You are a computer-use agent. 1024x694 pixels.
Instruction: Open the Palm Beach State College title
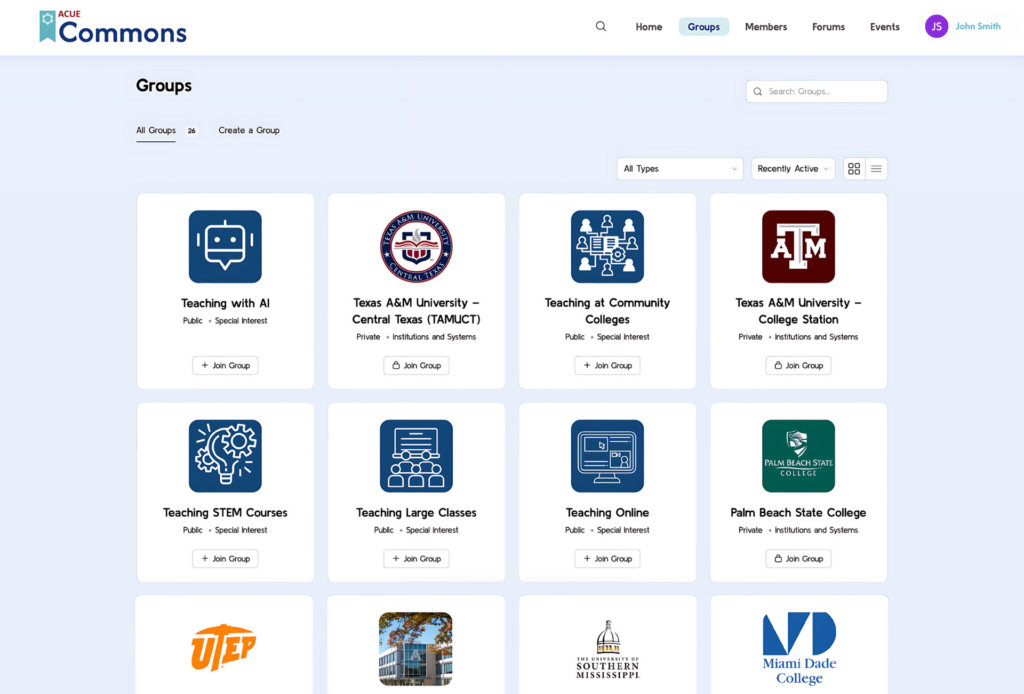click(x=798, y=513)
